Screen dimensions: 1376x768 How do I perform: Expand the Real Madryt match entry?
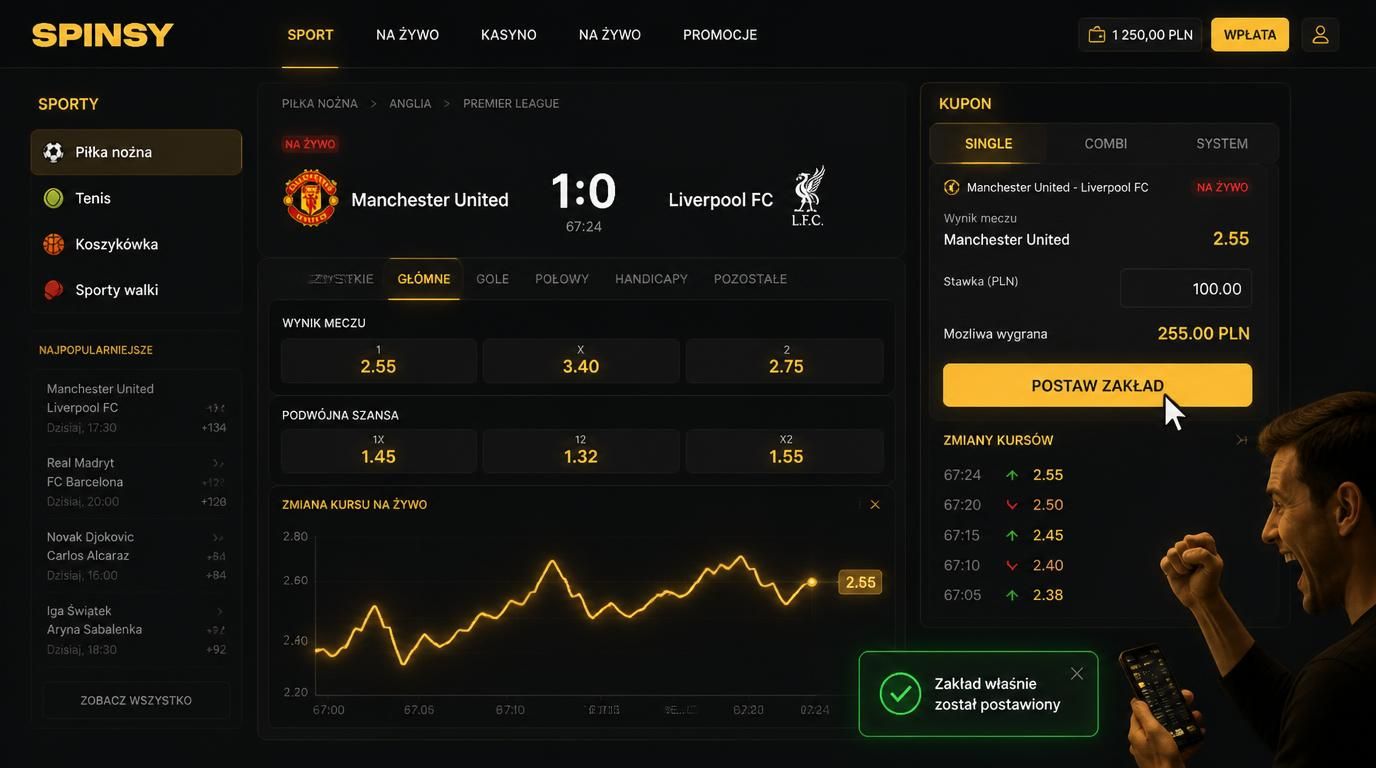tap(218, 463)
